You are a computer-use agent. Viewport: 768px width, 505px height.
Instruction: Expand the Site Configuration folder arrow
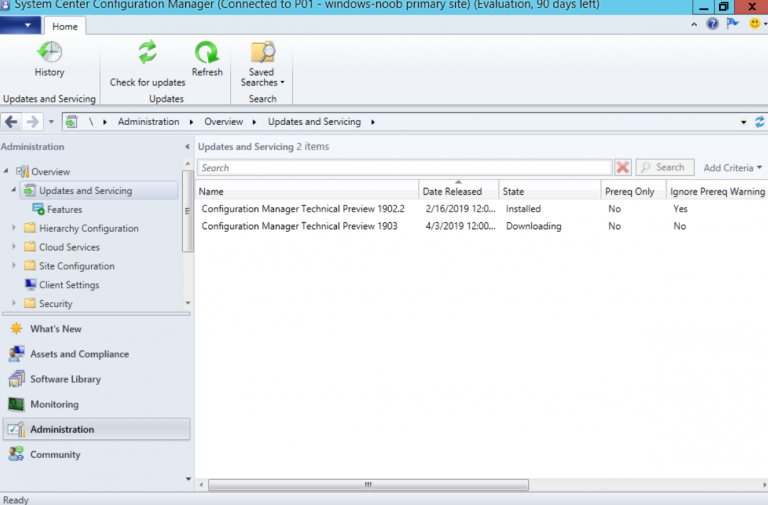tap(14, 265)
